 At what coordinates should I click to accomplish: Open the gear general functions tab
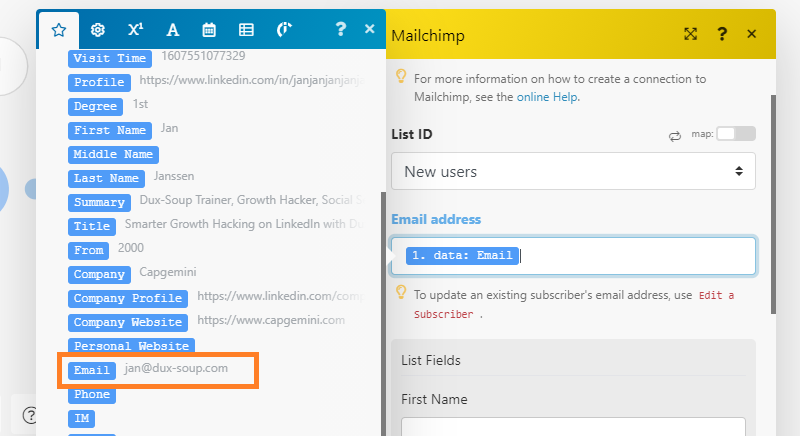click(97, 30)
